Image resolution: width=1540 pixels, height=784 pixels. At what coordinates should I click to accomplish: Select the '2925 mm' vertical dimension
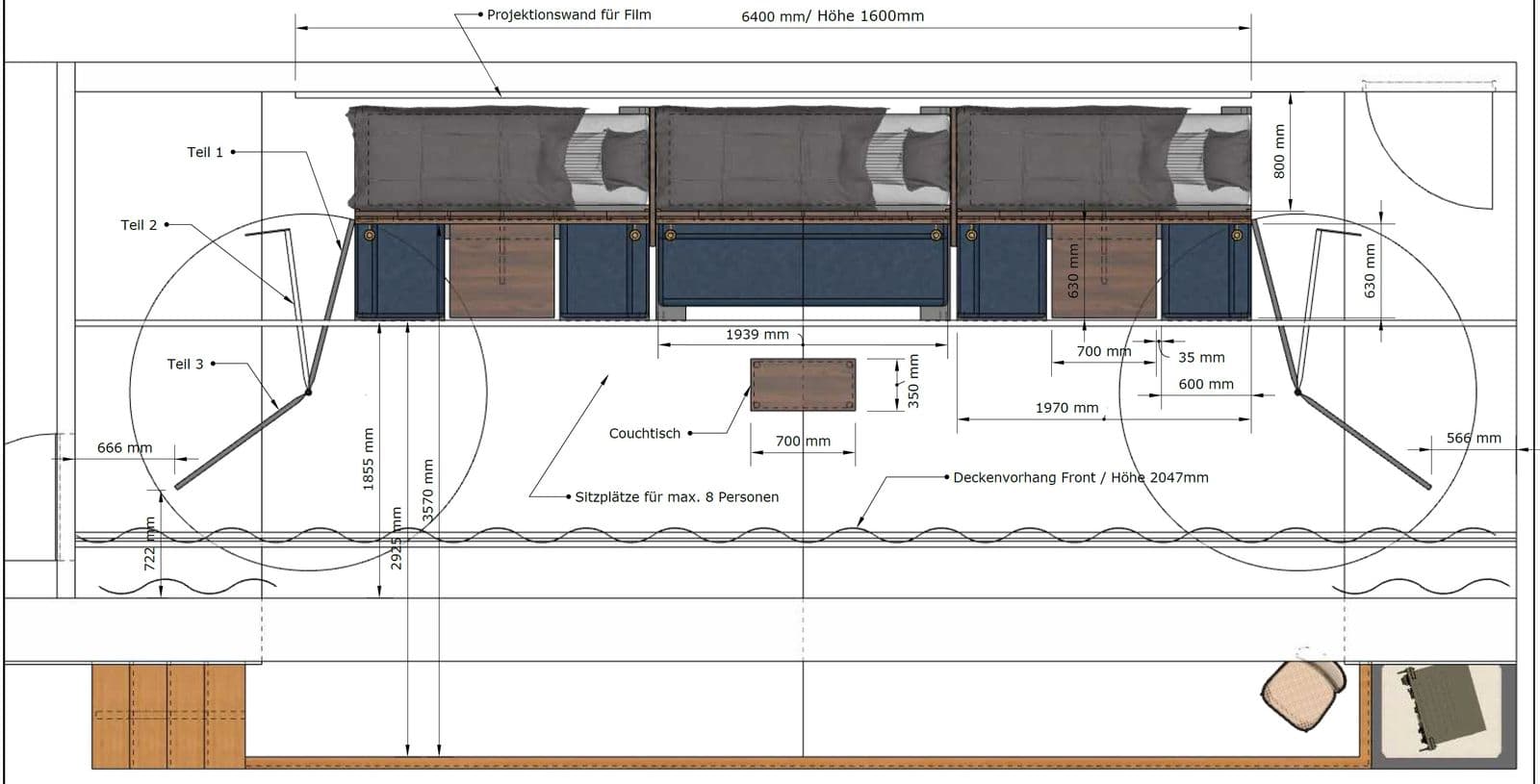pos(397,539)
